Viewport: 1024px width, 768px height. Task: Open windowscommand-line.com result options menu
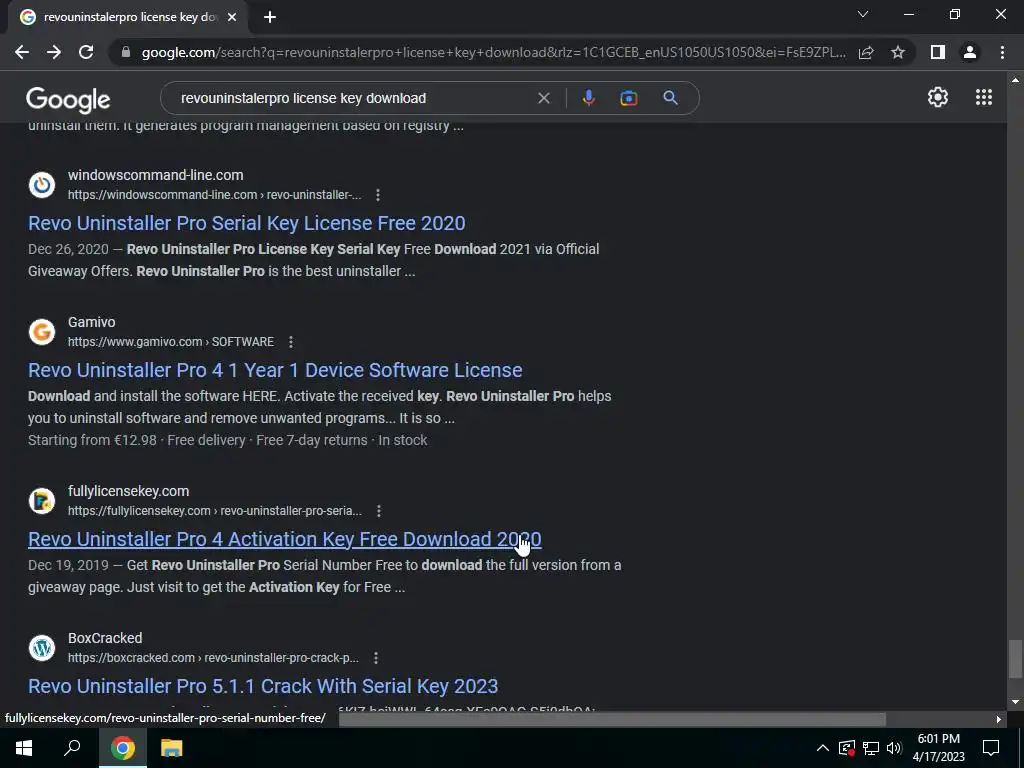point(377,195)
